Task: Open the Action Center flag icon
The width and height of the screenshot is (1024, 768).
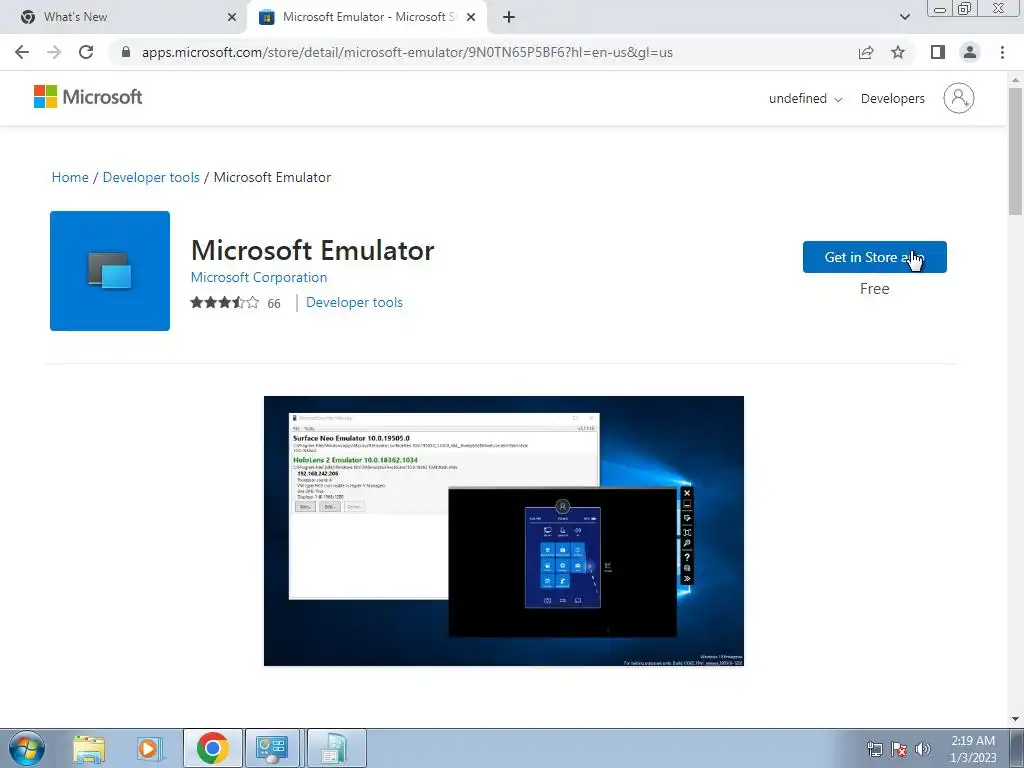Action: [899, 749]
